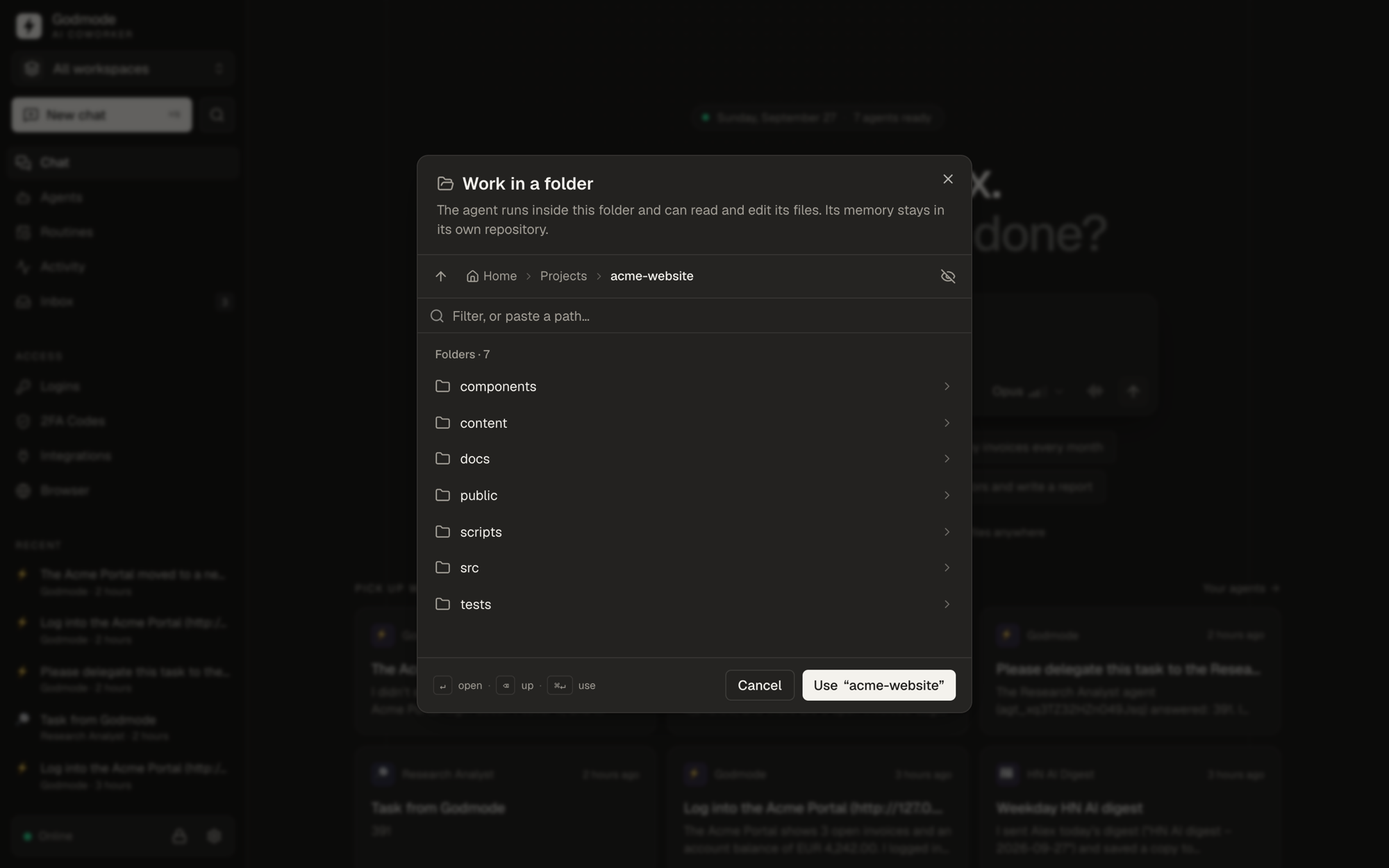
Task: Close the Work in a folder dialog
Action: pos(947,179)
